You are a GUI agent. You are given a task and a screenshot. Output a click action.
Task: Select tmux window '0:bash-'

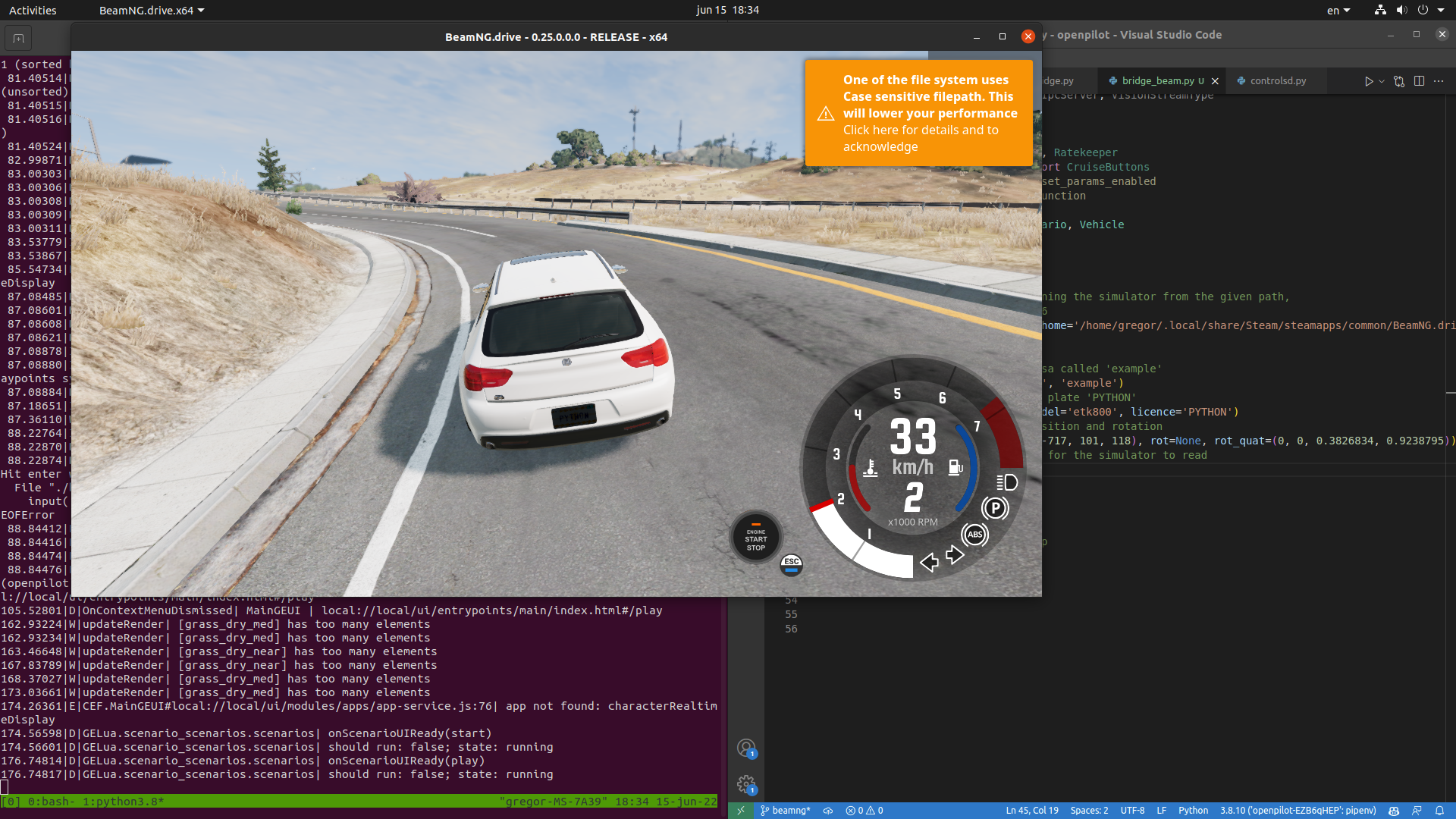point(52,802)
